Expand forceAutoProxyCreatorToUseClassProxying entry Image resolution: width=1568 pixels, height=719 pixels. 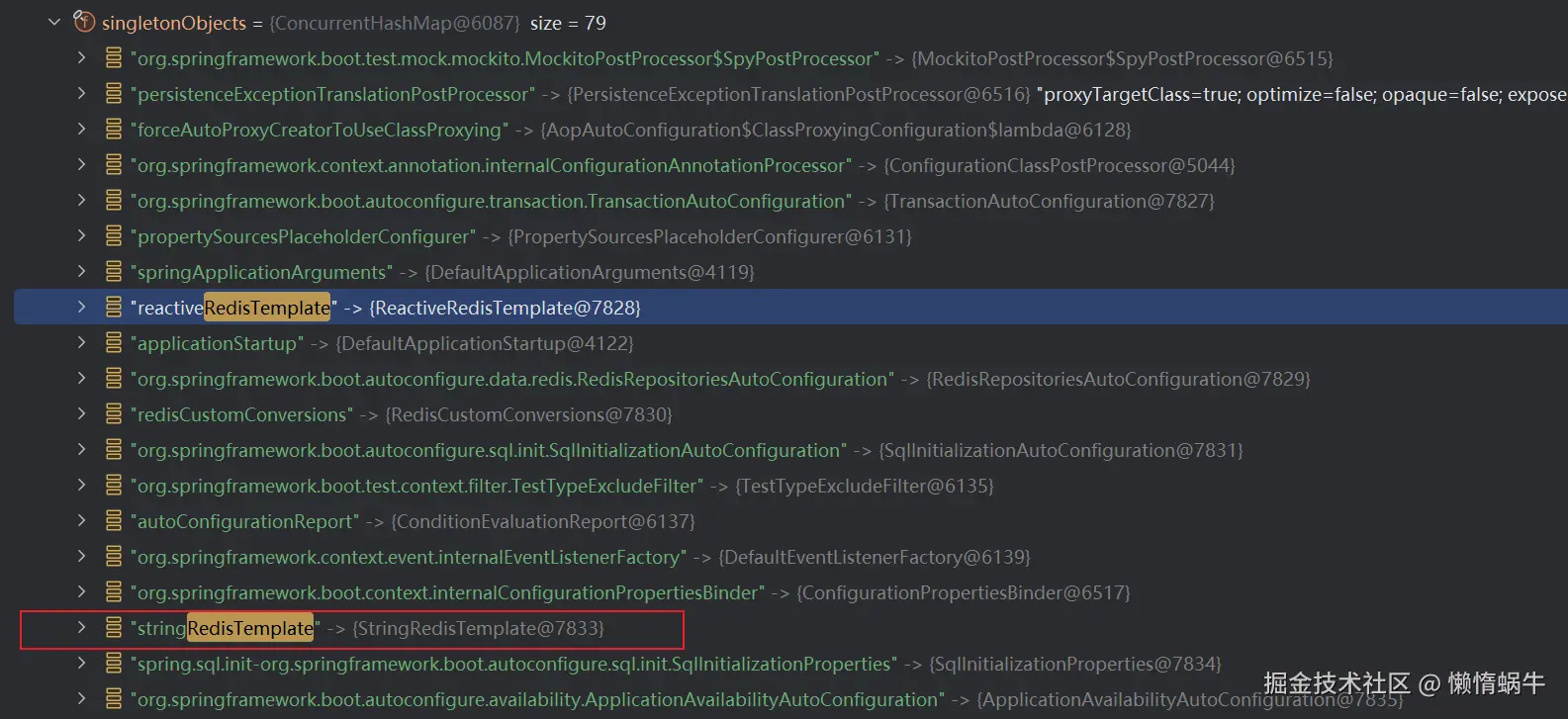click(x=82, y=129)
